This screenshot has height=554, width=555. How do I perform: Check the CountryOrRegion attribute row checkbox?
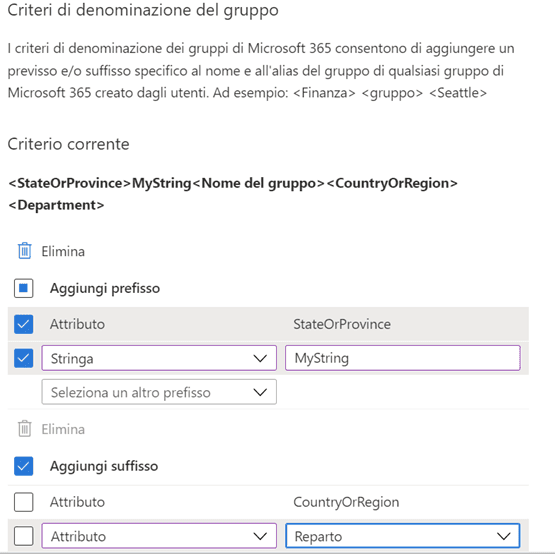point(24,502)
